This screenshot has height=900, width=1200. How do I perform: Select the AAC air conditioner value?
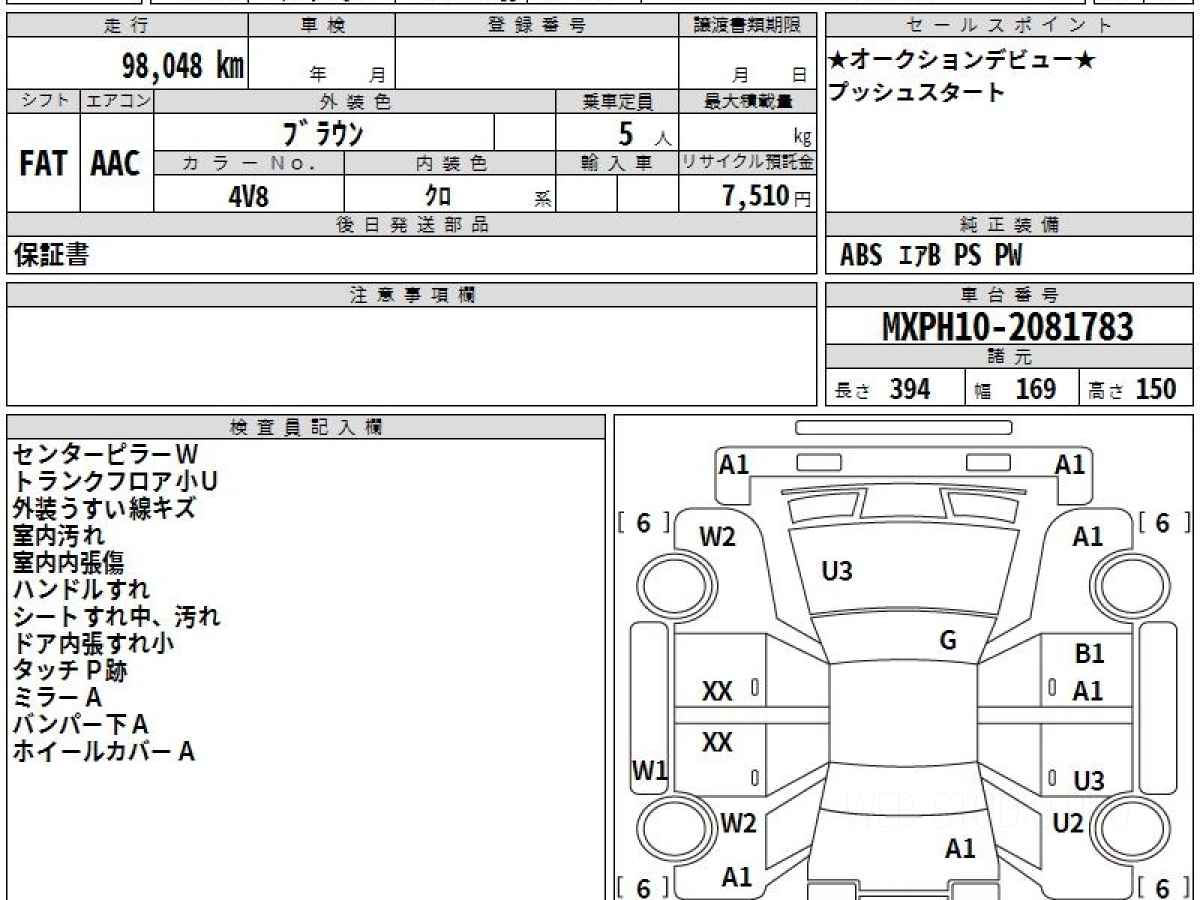pyautogui.click(x=116, y=164)
